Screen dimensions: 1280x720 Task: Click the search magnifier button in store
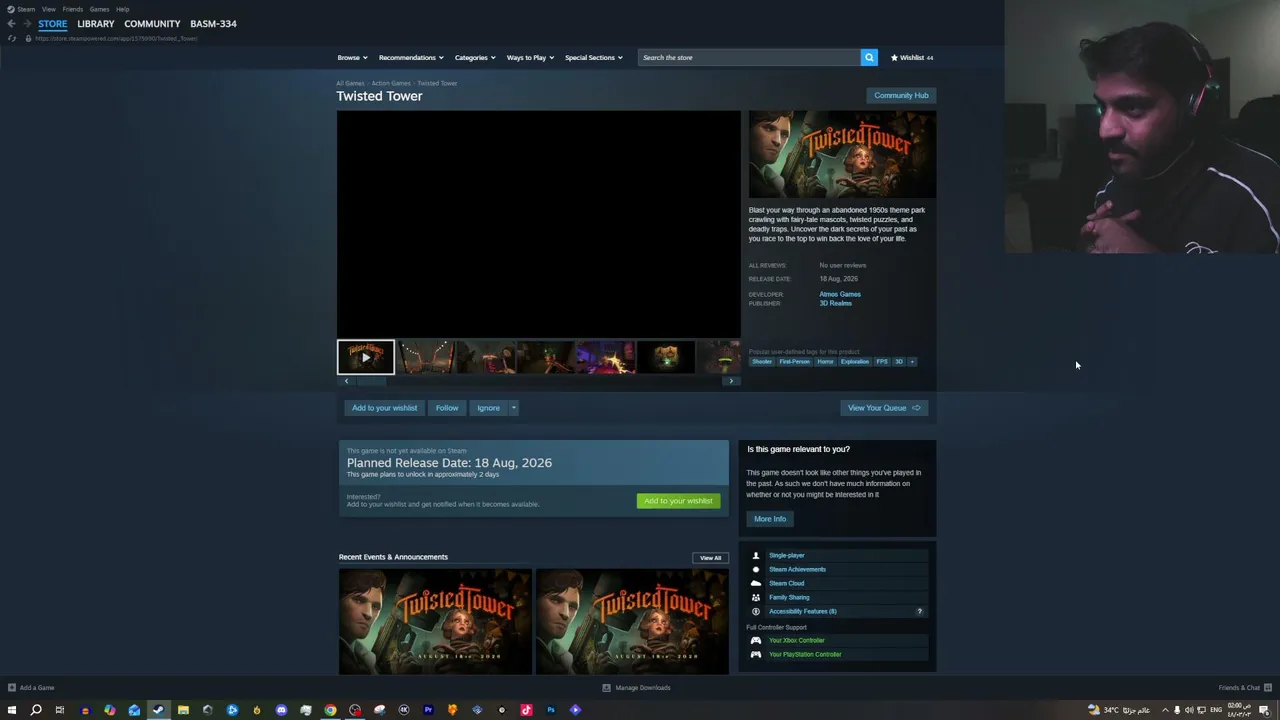(869, 58)
